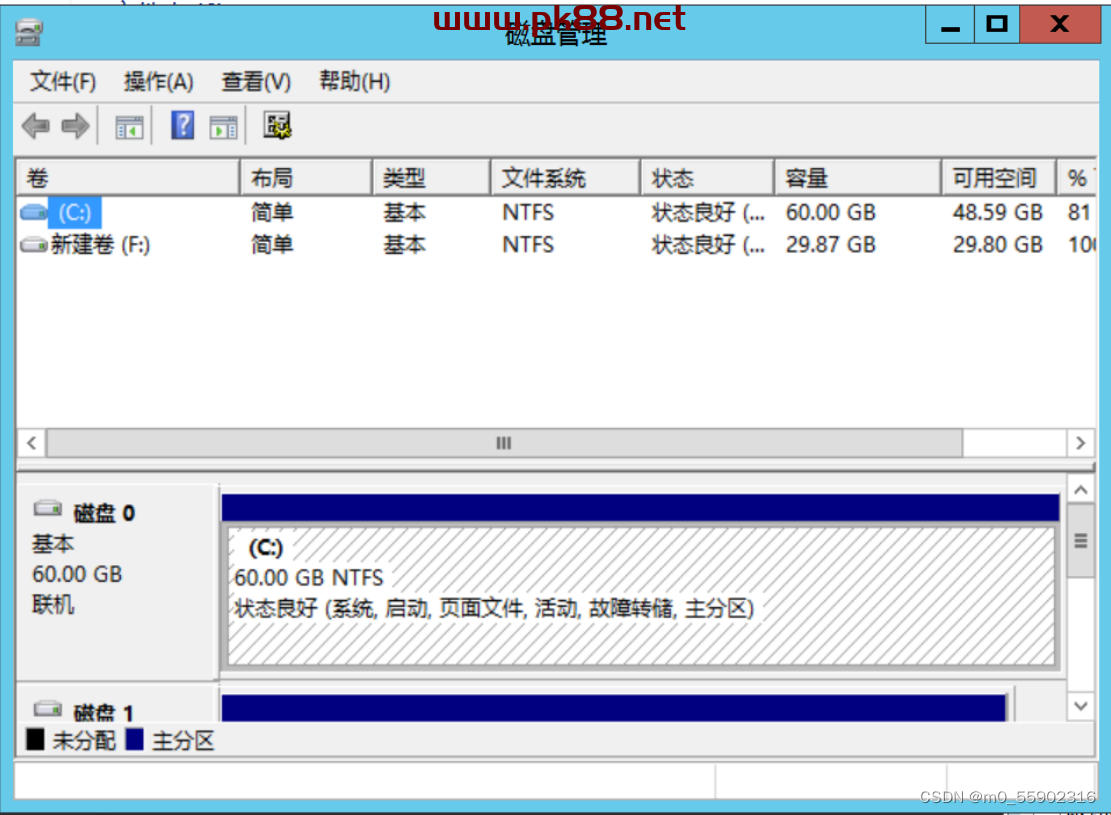
Task: Select the 磁盘 0 disk label
Action: pyautogui.click(x=103, y=513)
